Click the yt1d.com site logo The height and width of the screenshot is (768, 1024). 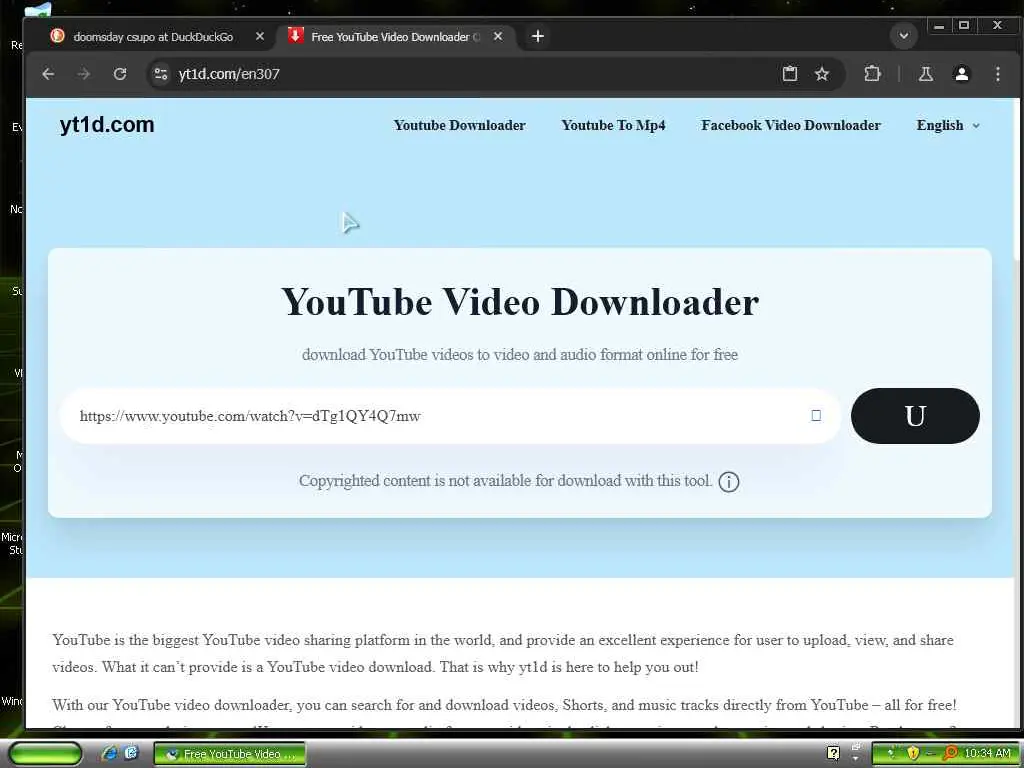coord(107,124)
